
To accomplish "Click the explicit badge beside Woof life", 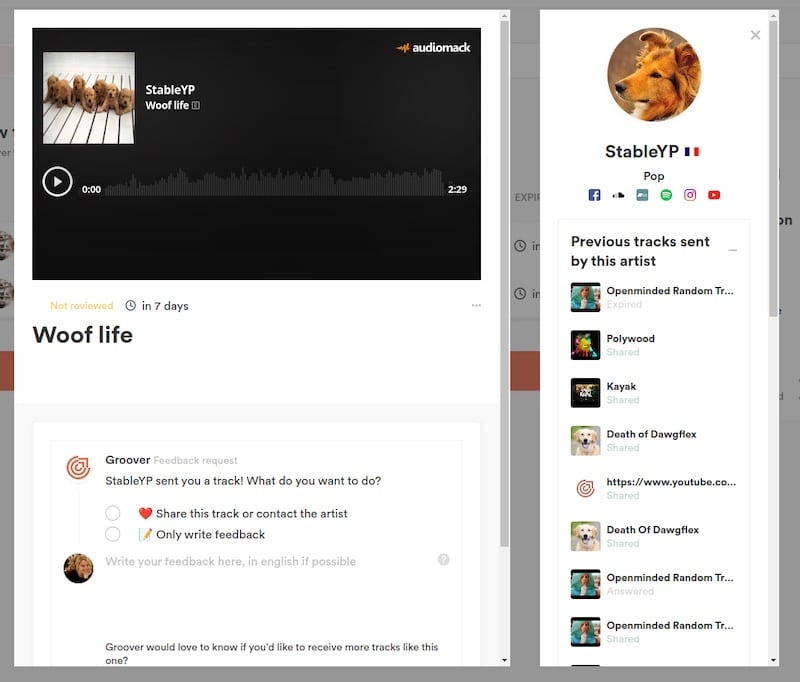I will (x=195, y=105).
